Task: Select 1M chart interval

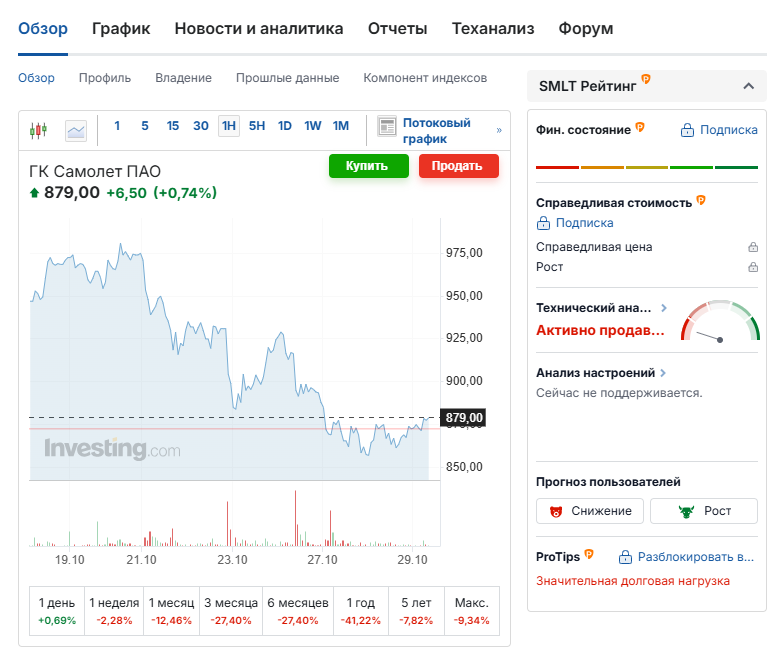Action: pyautogui.click(x=341, y=126)
